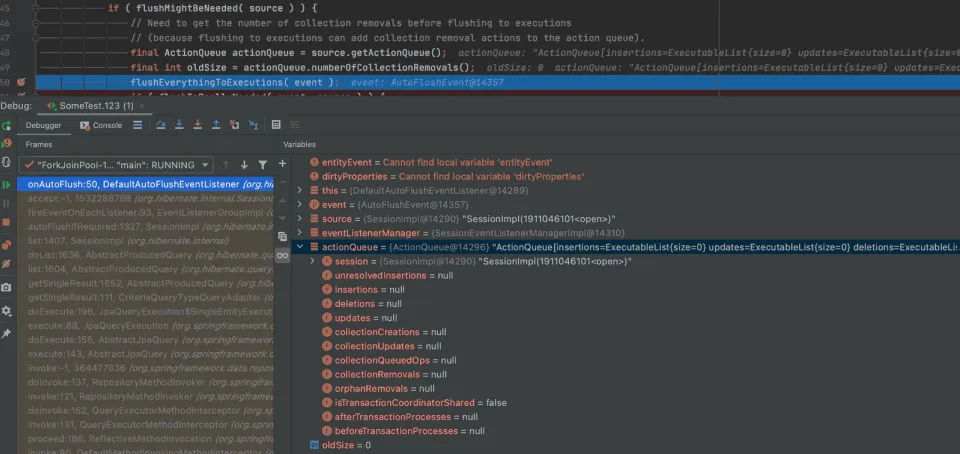Open debugger settings gear icon

coord(6,311)
